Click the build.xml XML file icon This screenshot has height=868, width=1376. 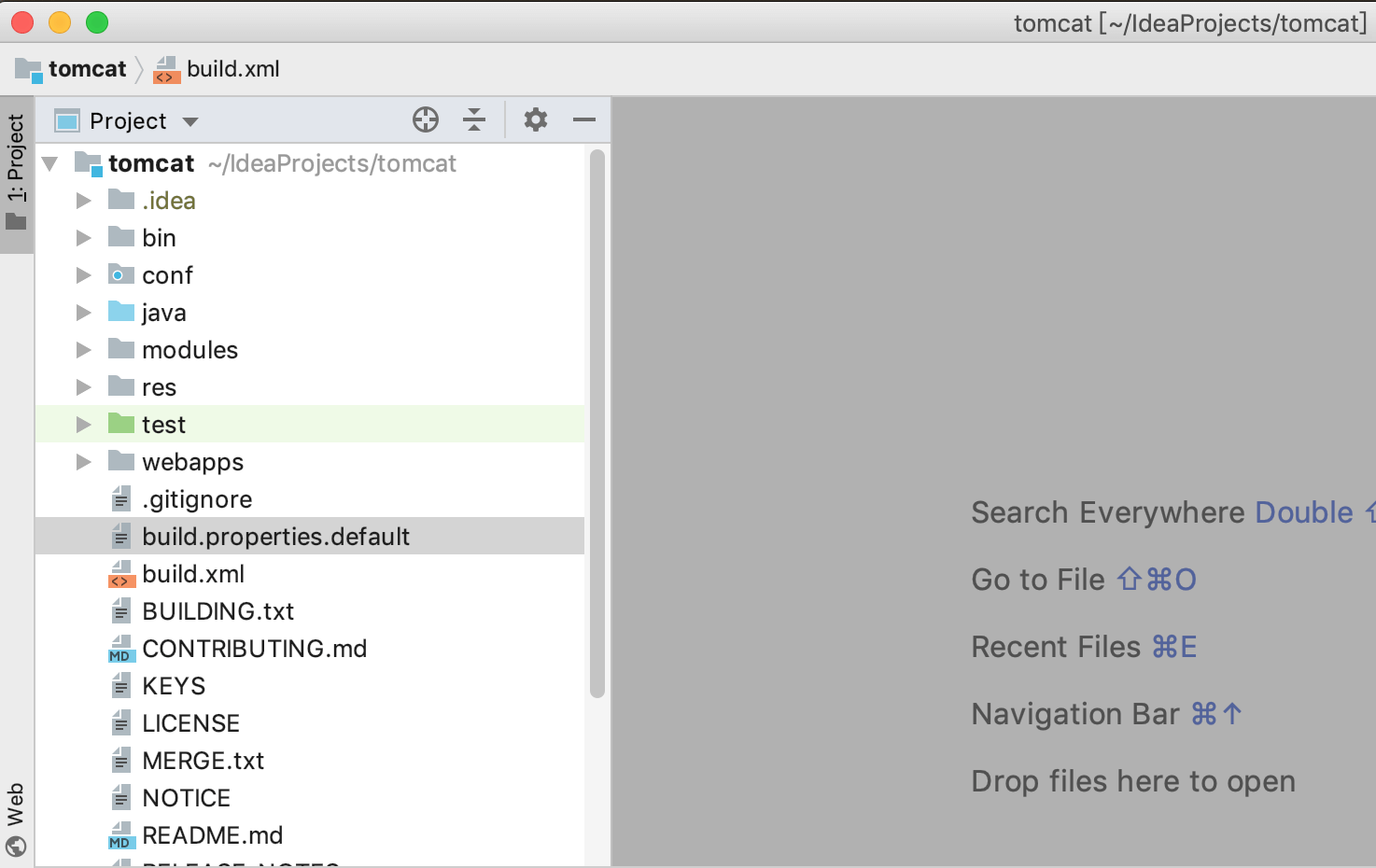(x=121, y=574)
